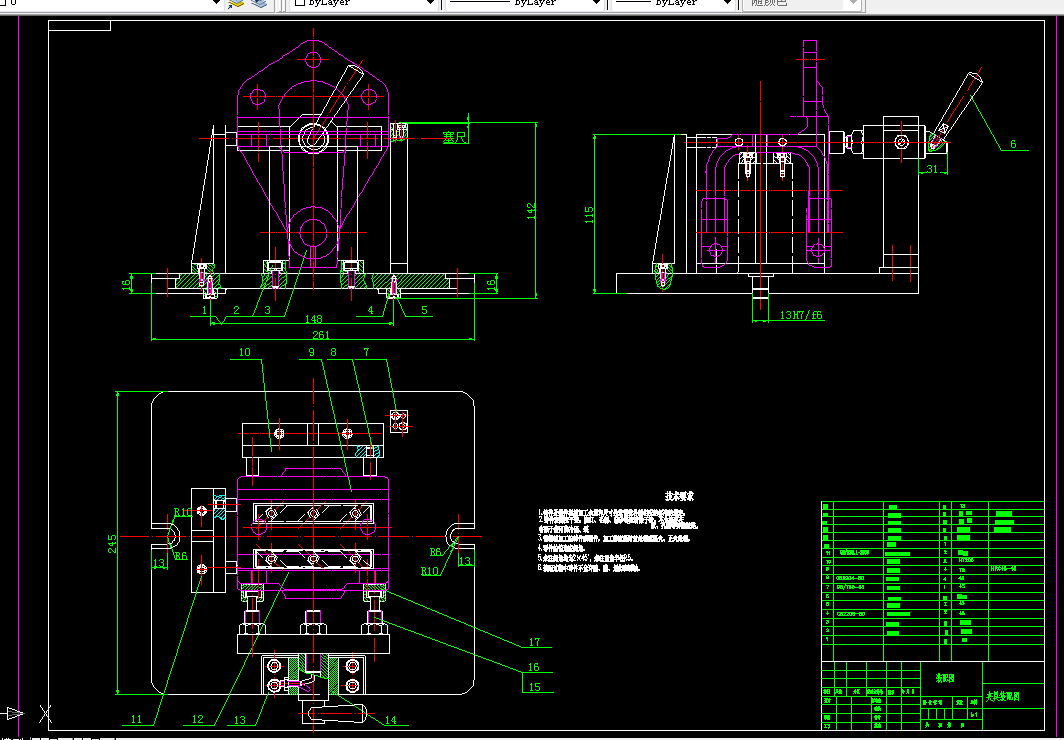Select the 13H7/f6 fit tolerance text
Viewport: 1064px width, 740px height.
click(x=801, y=315)
